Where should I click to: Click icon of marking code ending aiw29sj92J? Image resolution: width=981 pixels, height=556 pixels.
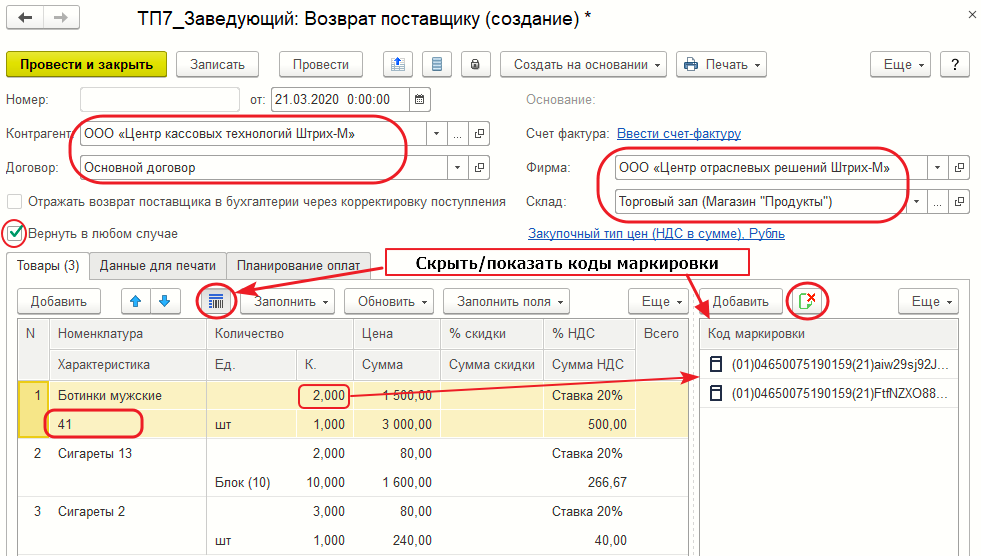[716, 364]
